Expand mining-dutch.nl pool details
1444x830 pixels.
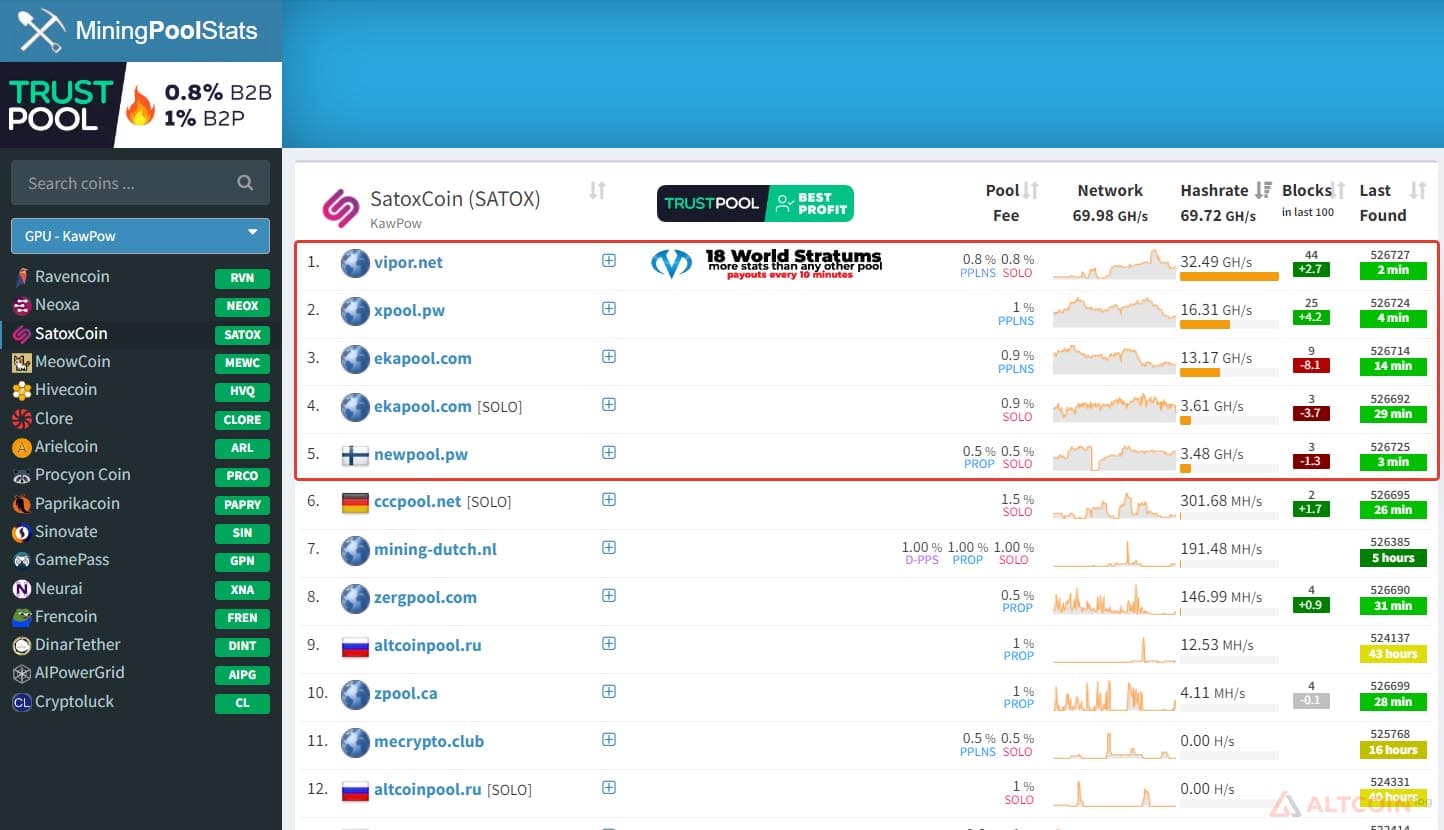point(608,548)
